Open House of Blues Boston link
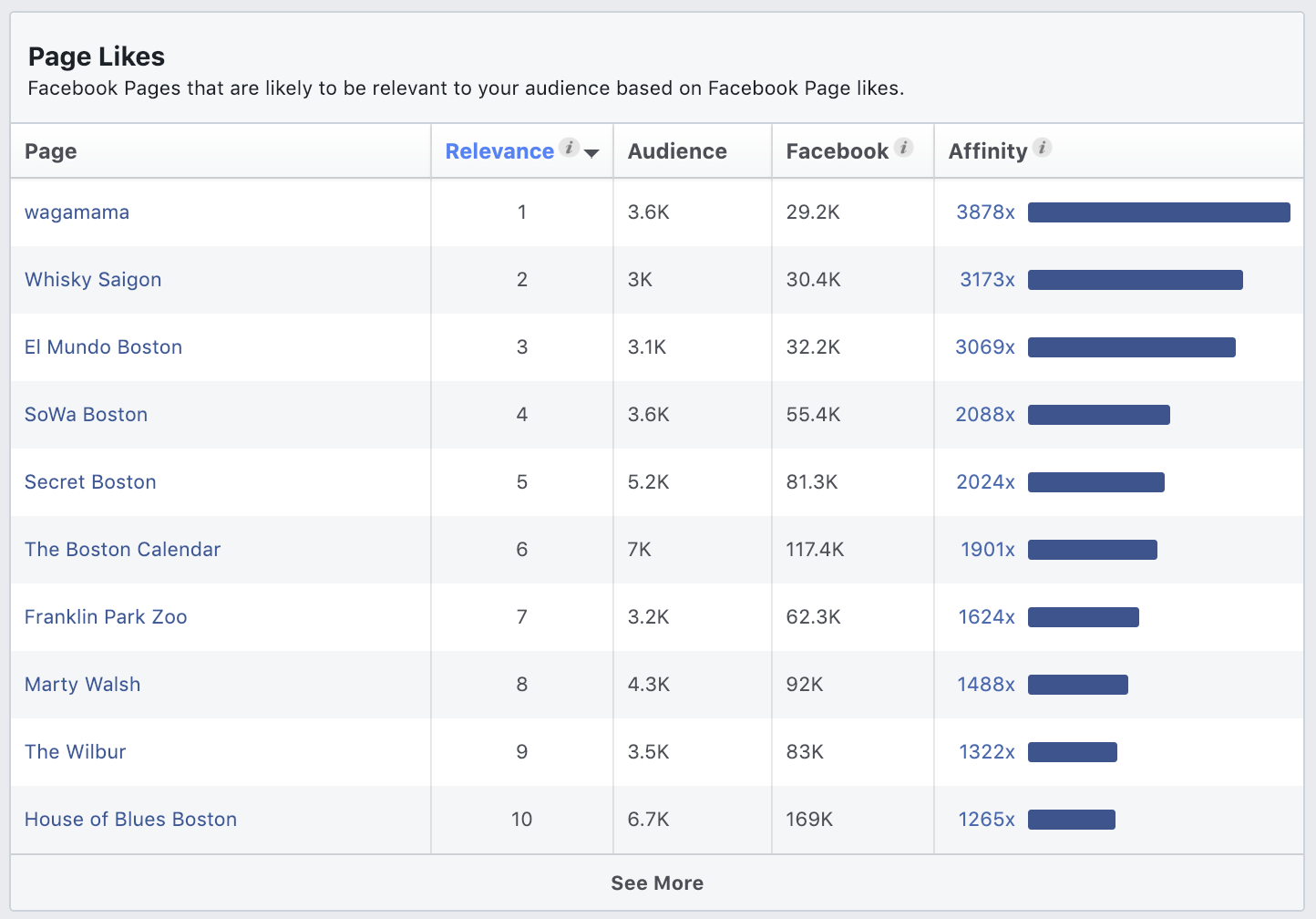 [130, 820]
